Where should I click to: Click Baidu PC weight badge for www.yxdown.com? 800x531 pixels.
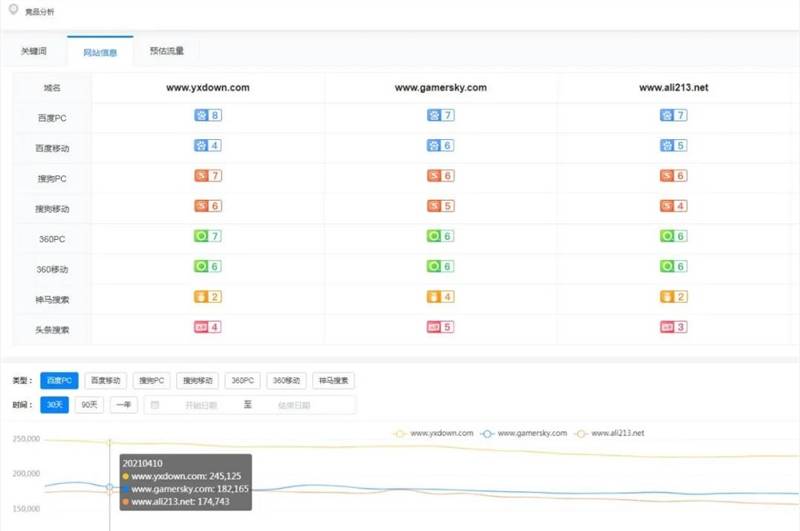click(x=208, y=115)
